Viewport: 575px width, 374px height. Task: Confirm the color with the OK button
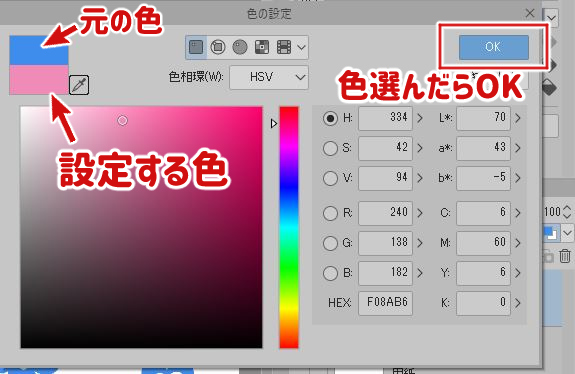pyautogui.click(x=494, y=47)
